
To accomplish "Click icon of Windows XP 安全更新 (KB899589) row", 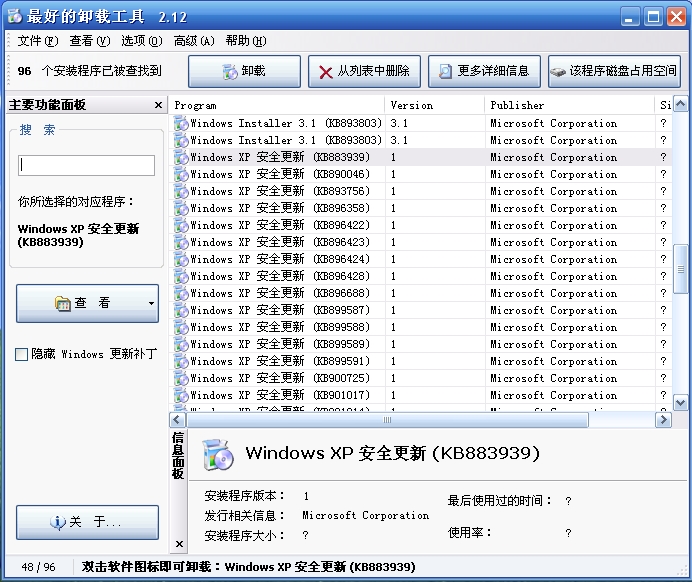I will (181, 344).
